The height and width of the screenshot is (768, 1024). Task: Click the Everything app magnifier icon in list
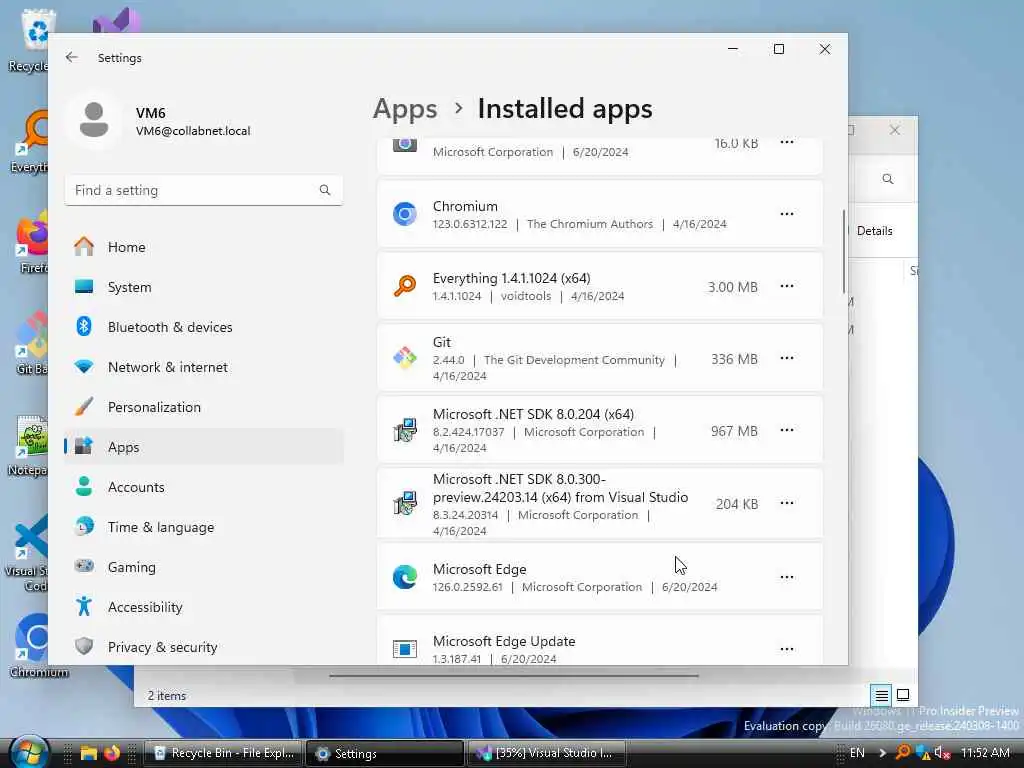(x=405, y=286)
